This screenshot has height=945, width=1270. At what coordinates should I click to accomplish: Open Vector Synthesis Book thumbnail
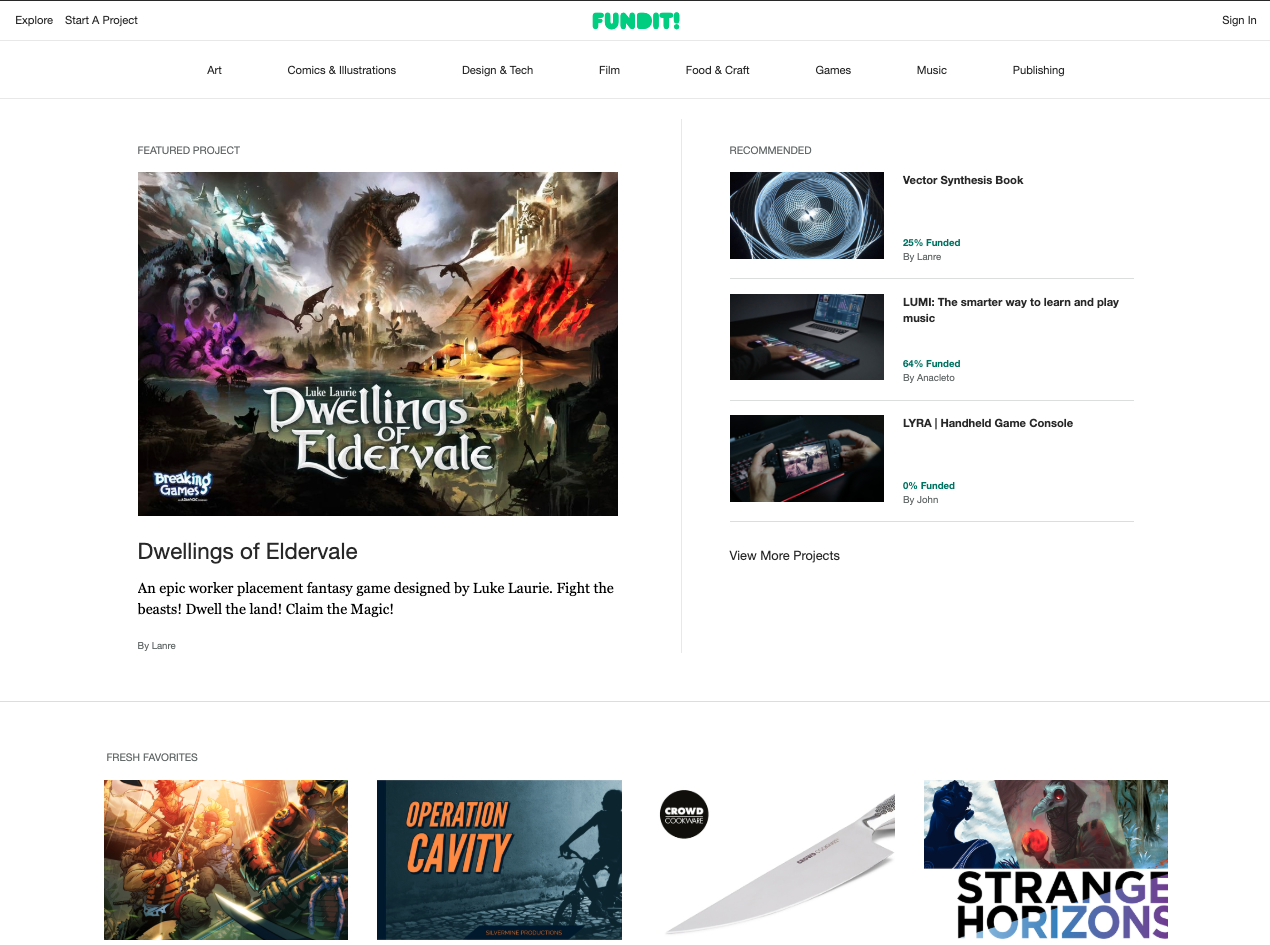807,215
